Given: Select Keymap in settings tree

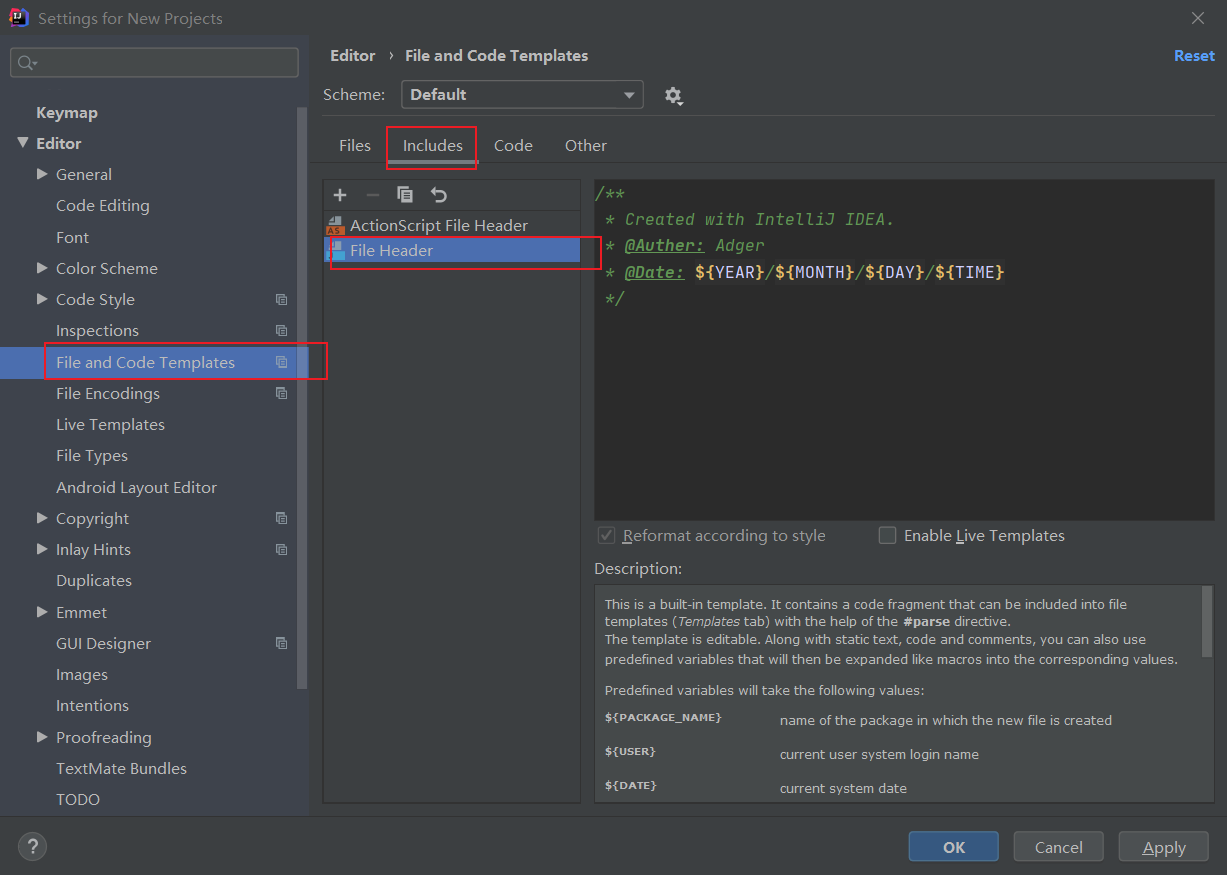Looking at the screenshot, I should click(67, 113).
